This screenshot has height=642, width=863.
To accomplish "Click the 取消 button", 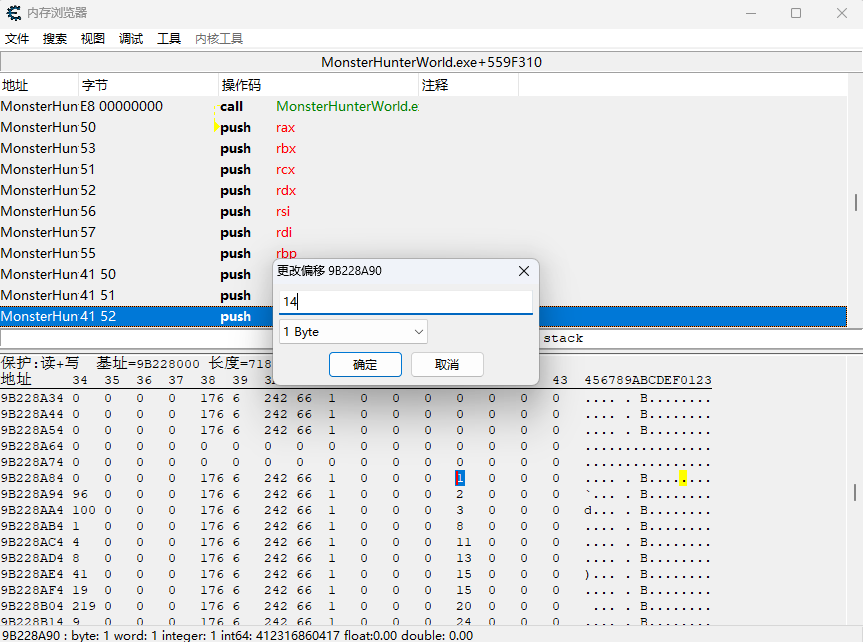I will [447, 365].
